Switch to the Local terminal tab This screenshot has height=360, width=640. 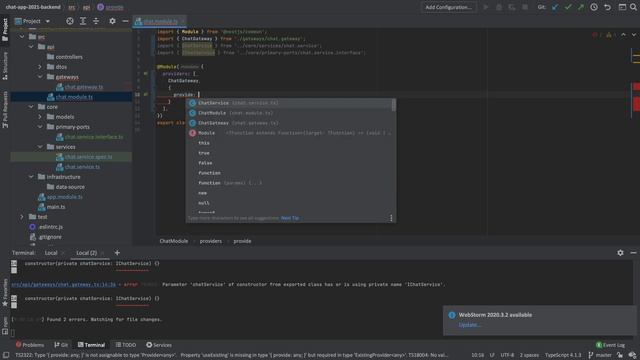(51, 253)
